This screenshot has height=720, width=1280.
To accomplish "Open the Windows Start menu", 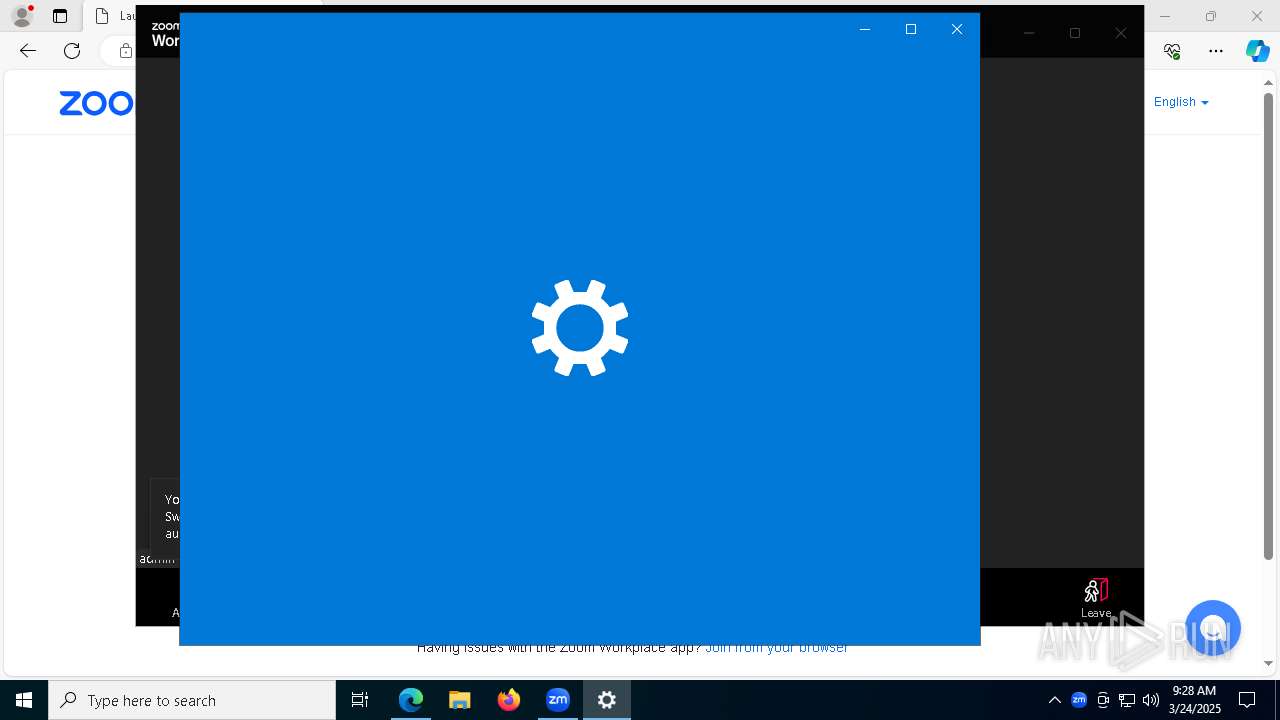I will pos(24,700).
